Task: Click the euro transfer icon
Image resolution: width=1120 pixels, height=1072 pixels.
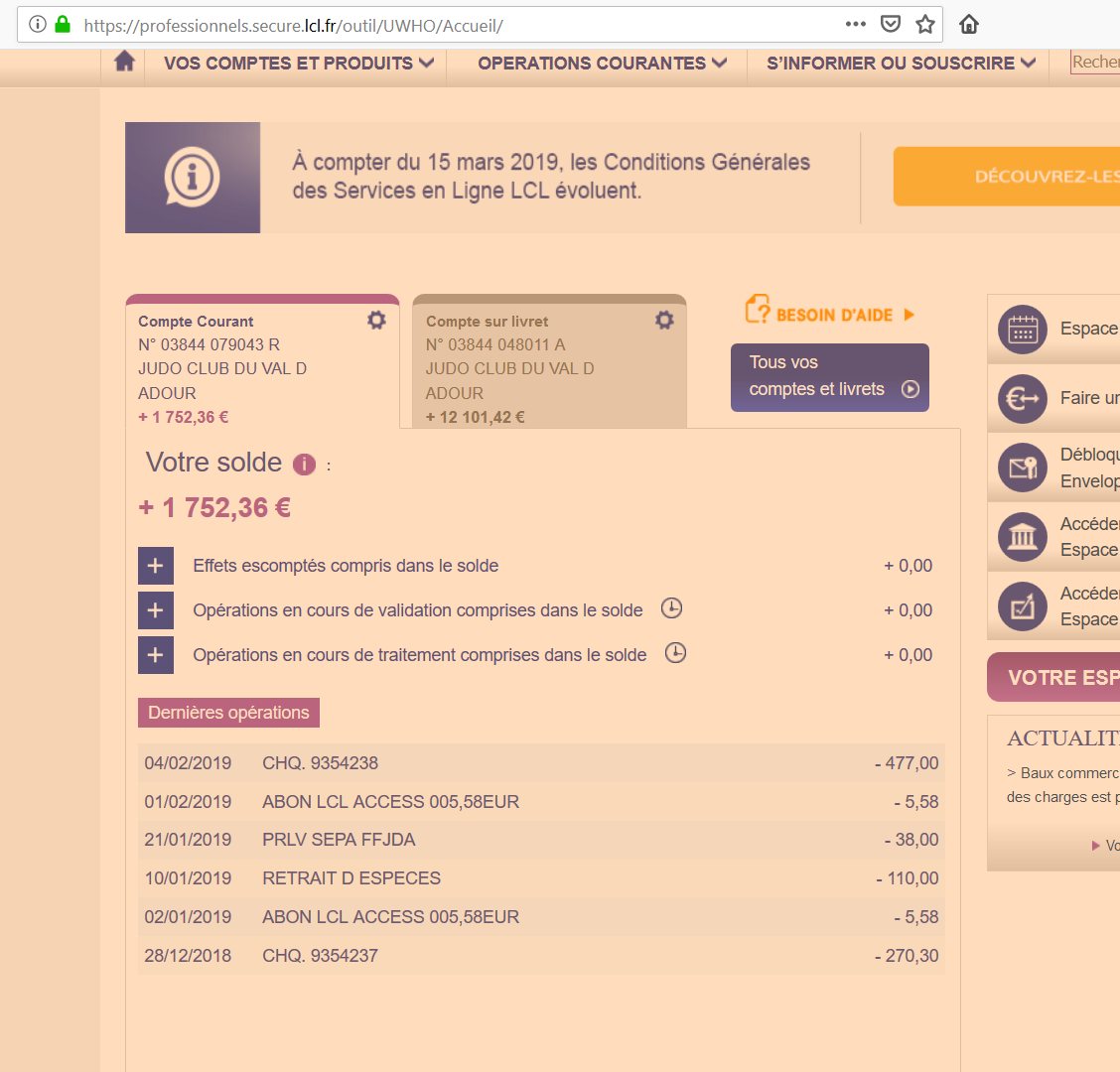Action: point(1022,398)
